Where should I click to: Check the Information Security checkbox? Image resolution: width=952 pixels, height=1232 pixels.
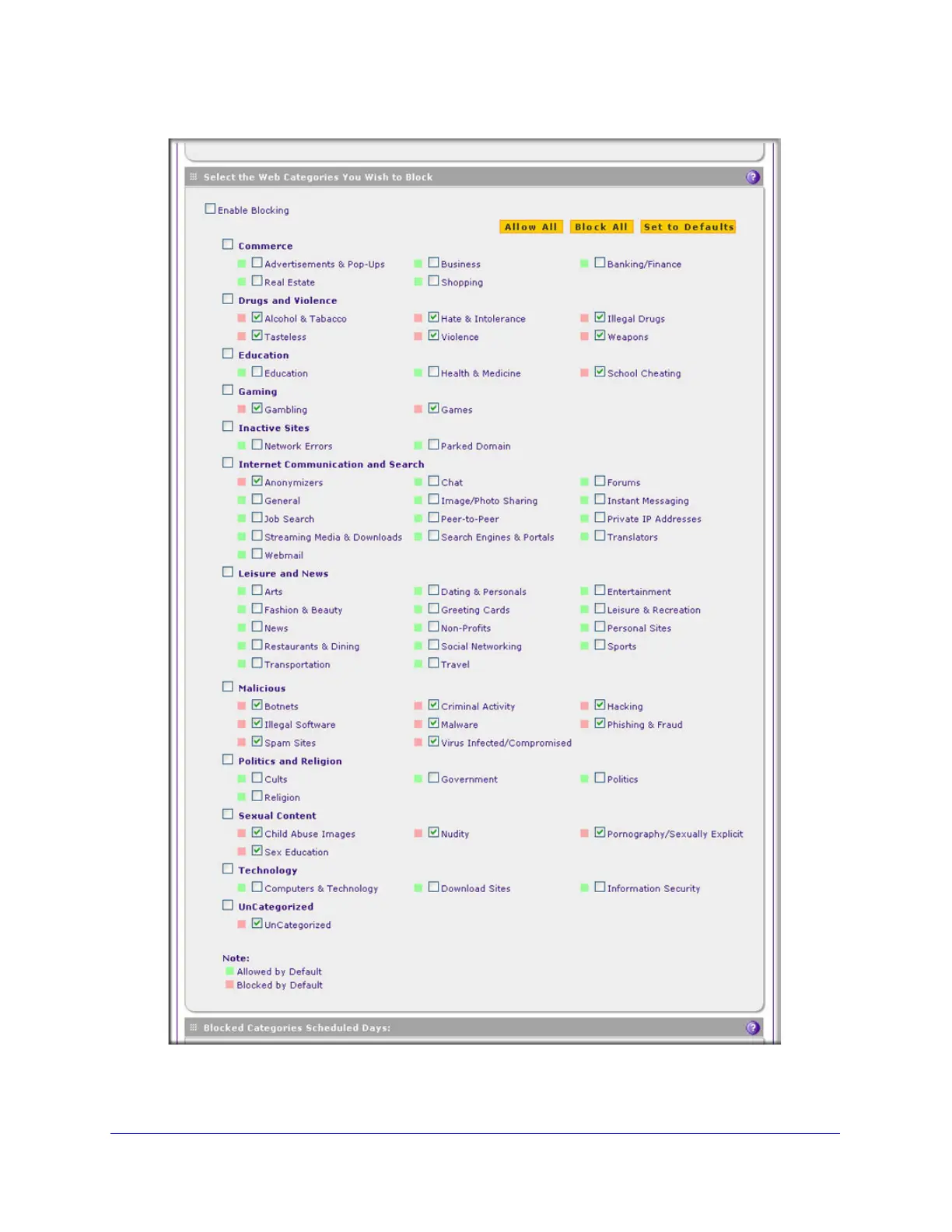600,887
